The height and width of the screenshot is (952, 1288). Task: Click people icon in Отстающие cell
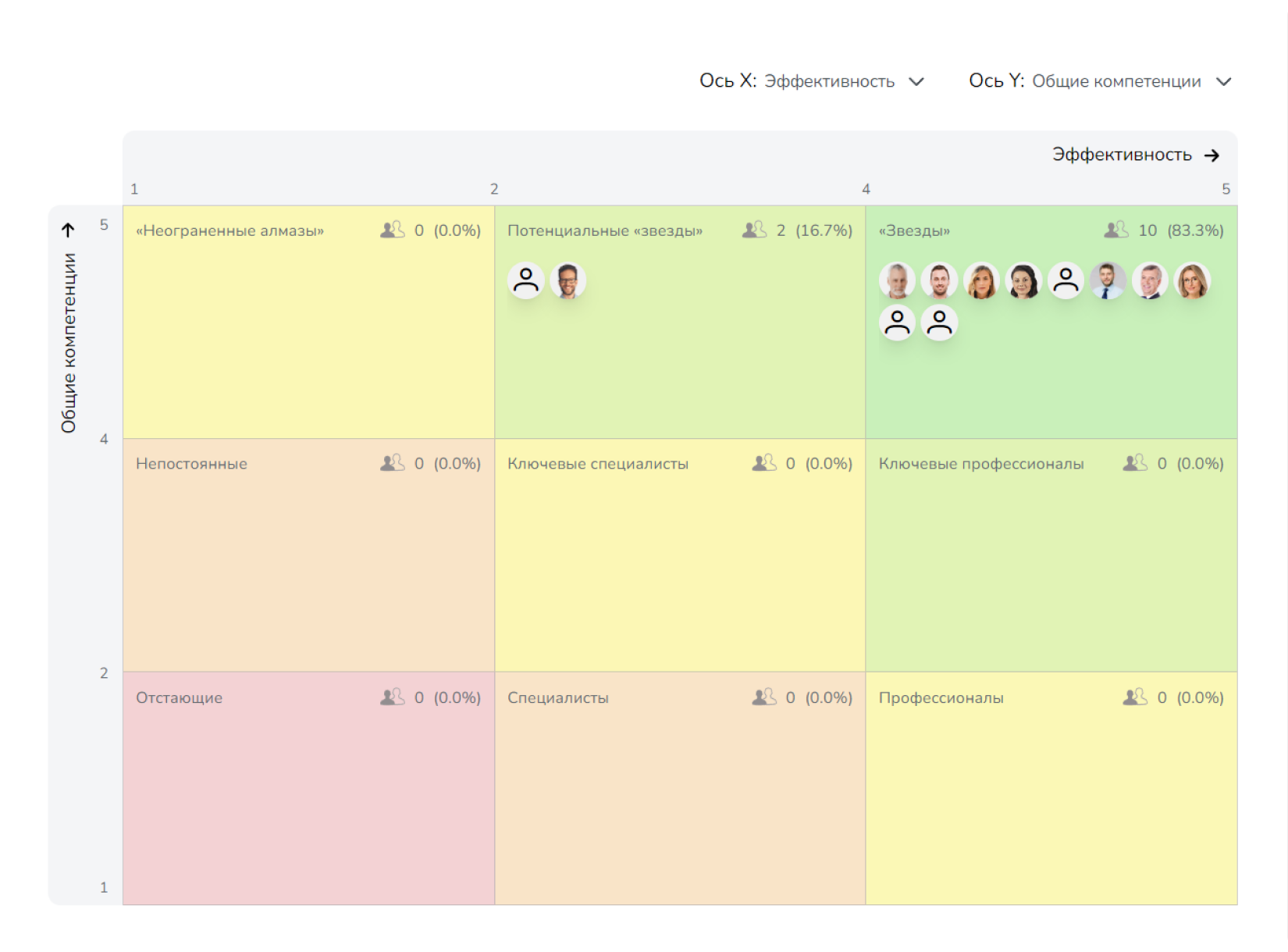point(392,697)
